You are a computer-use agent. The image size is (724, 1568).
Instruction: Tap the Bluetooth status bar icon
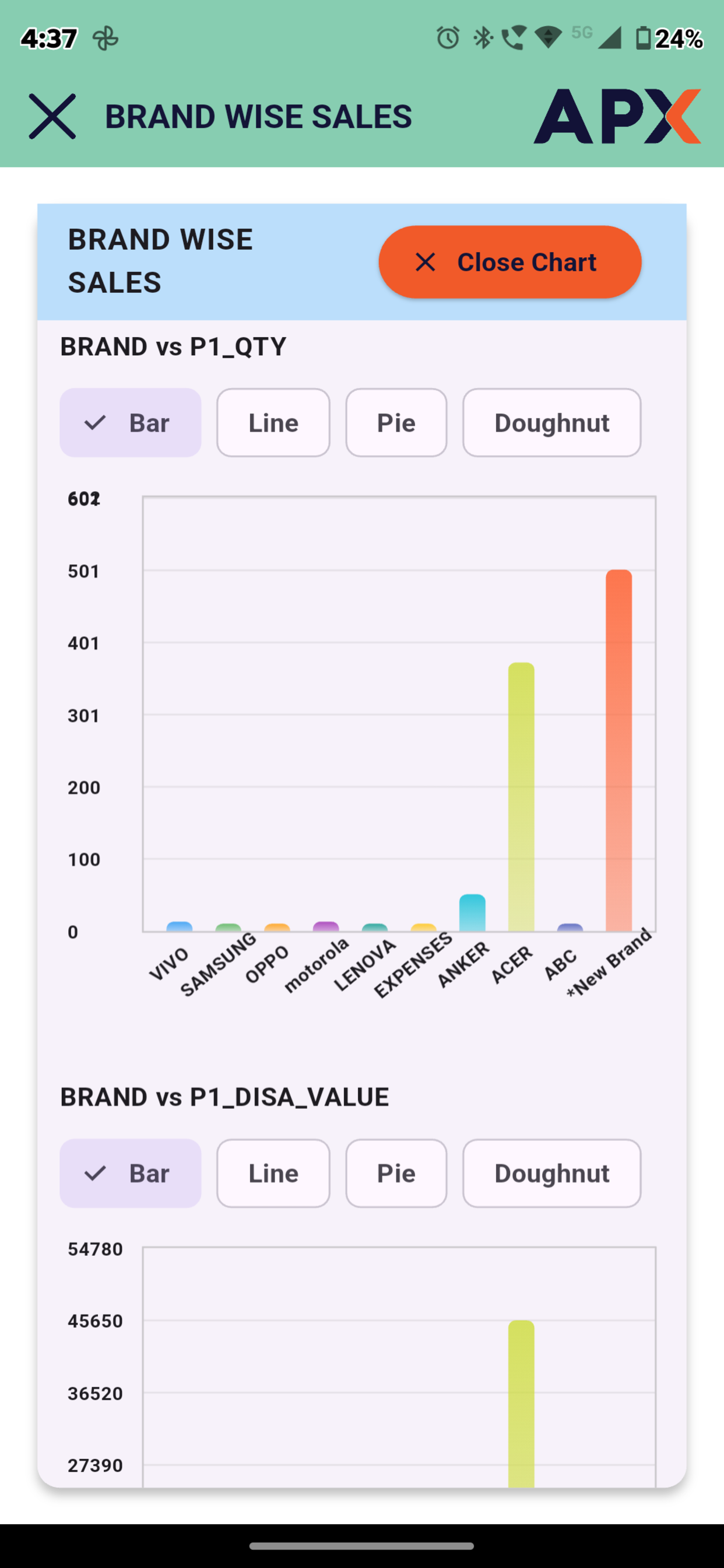[483, 38]
